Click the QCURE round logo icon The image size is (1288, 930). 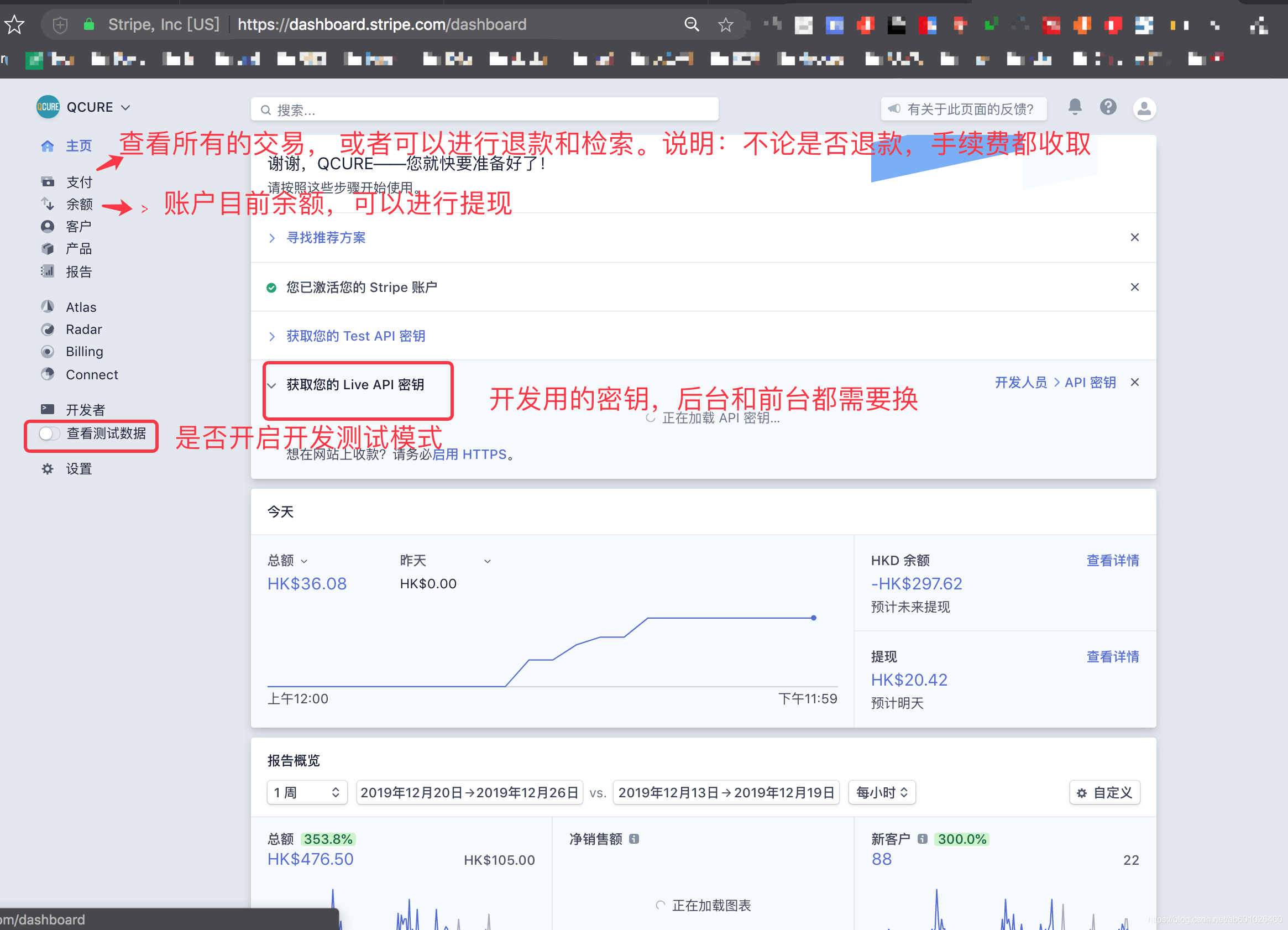coord(48,107)
